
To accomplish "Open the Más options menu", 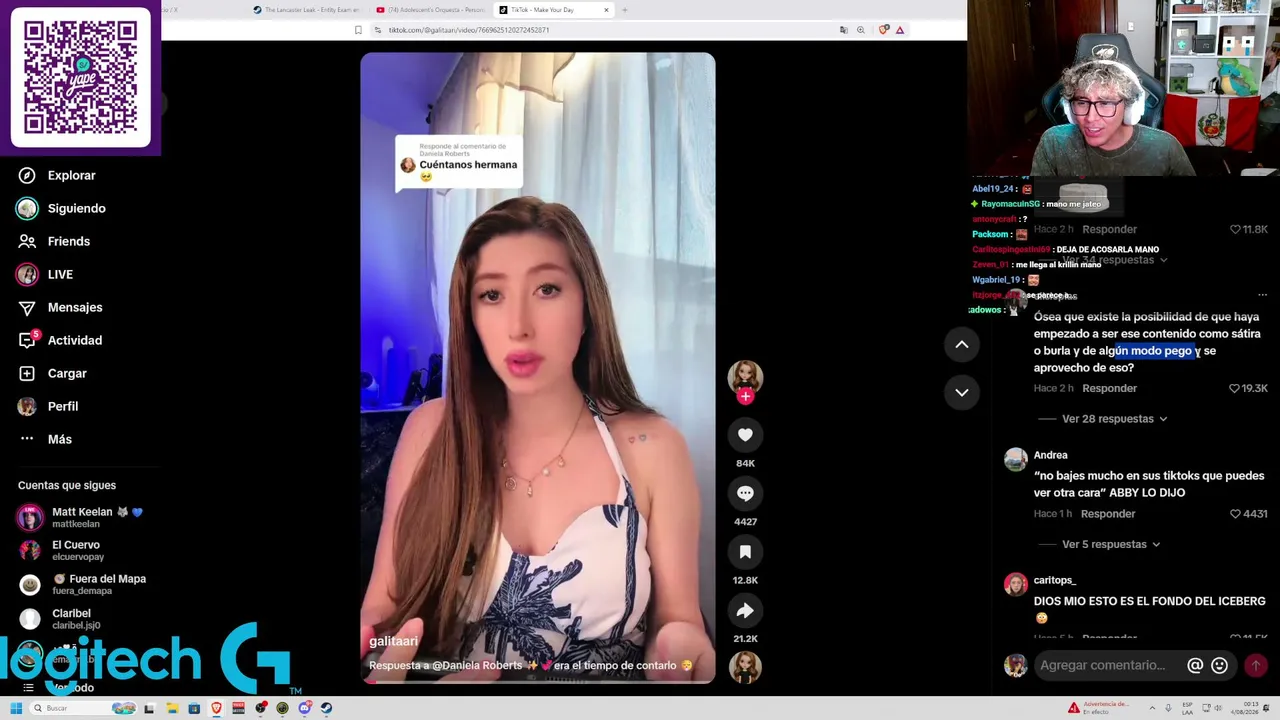I will [46, 439].
